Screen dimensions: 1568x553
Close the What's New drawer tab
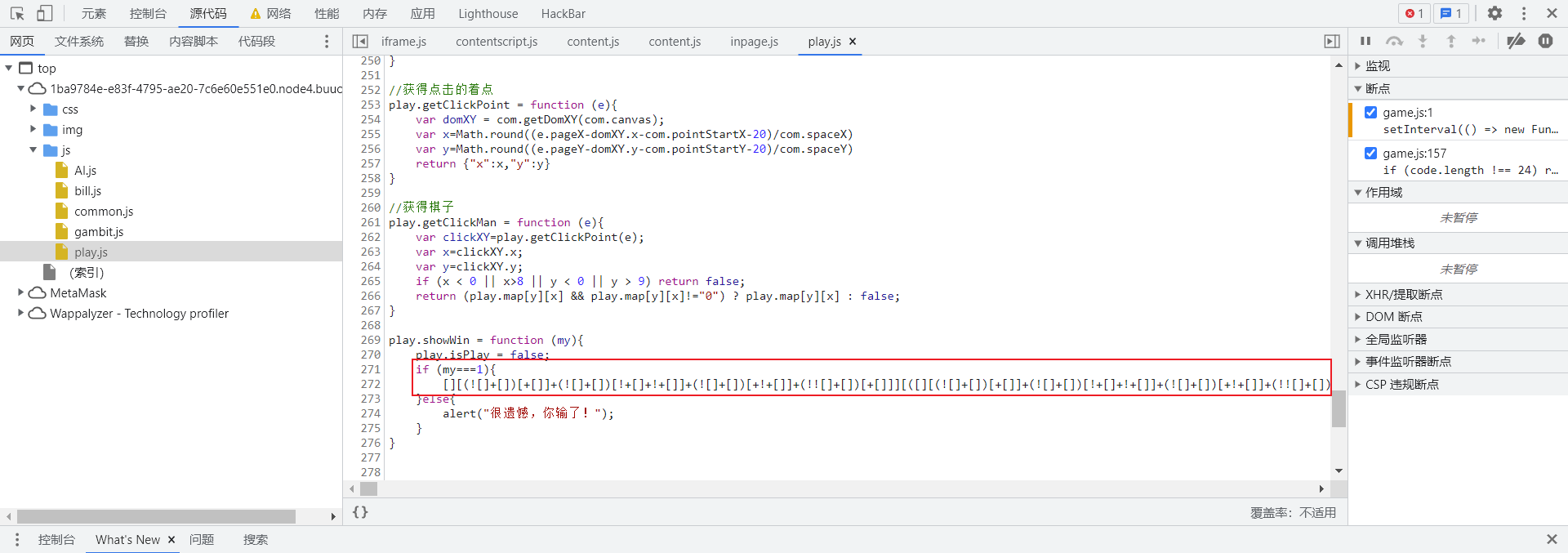pyautogui.click(x=171, y=539)
